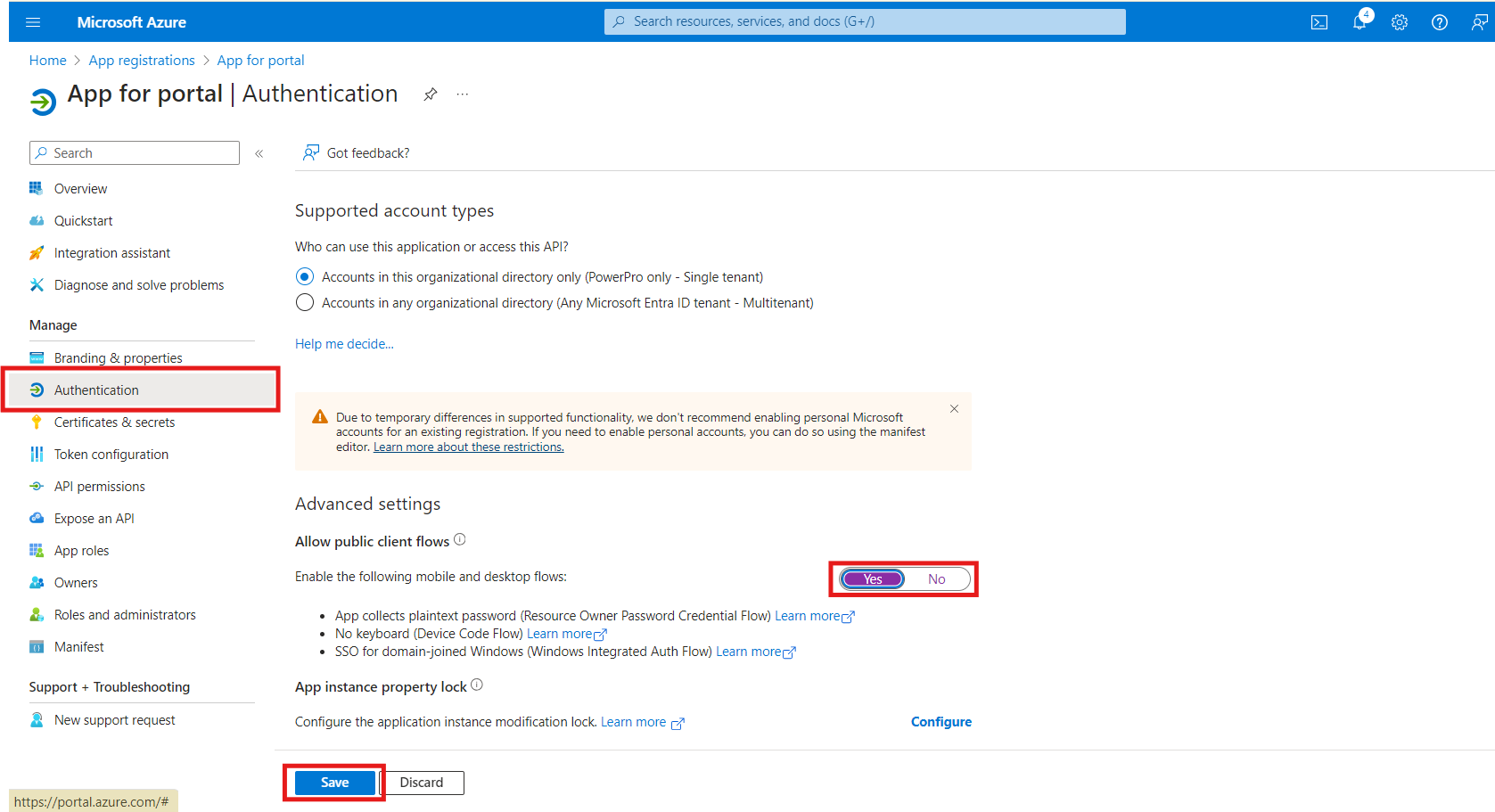1495x812 pixels.
Task: Click the help question mark icon
Action: pos(1440,22)
